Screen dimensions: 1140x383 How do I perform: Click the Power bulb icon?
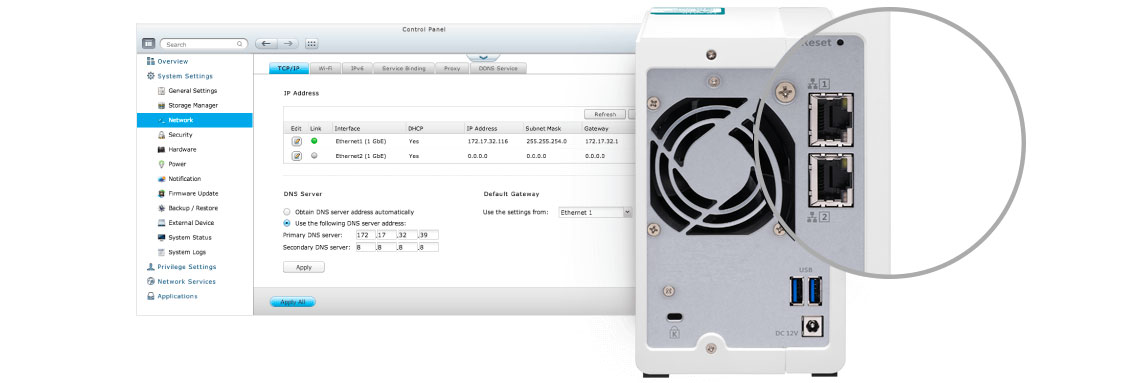[x=161, y=164]
